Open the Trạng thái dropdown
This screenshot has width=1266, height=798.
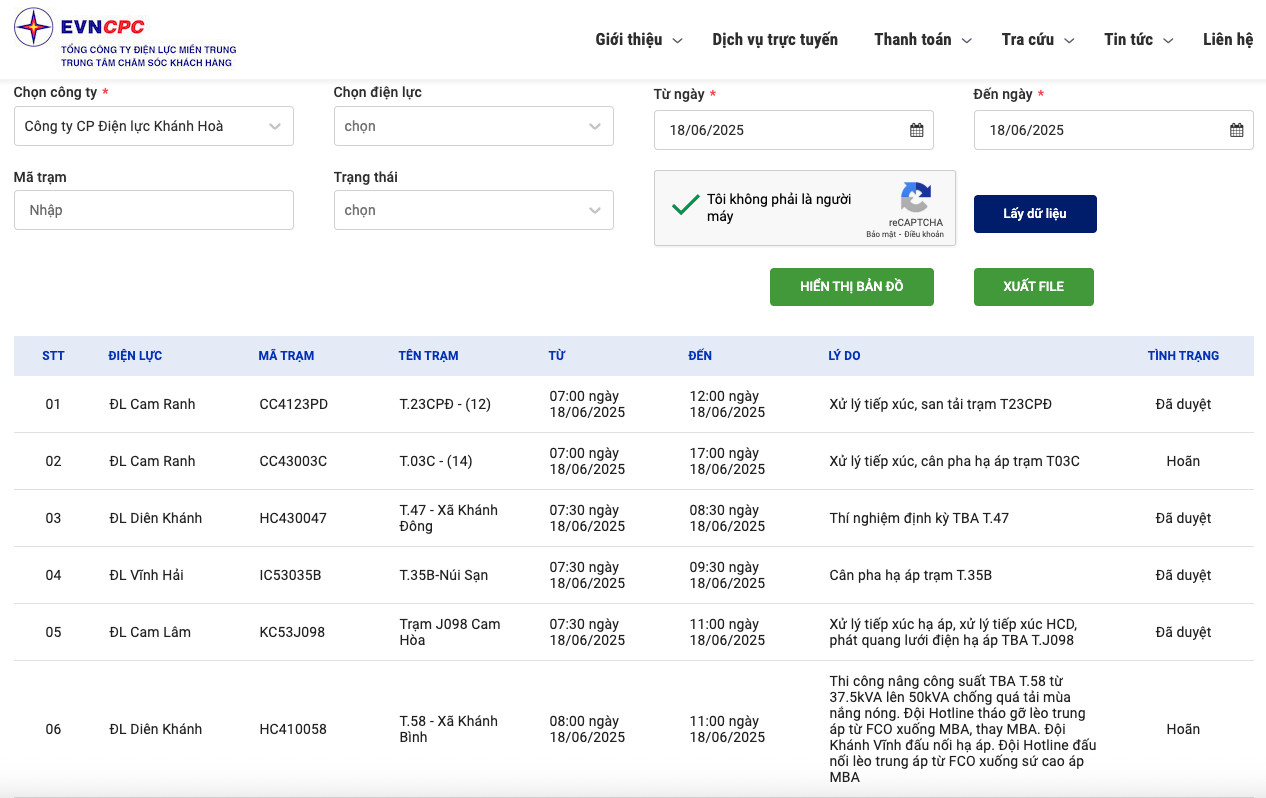pos(473,210)
